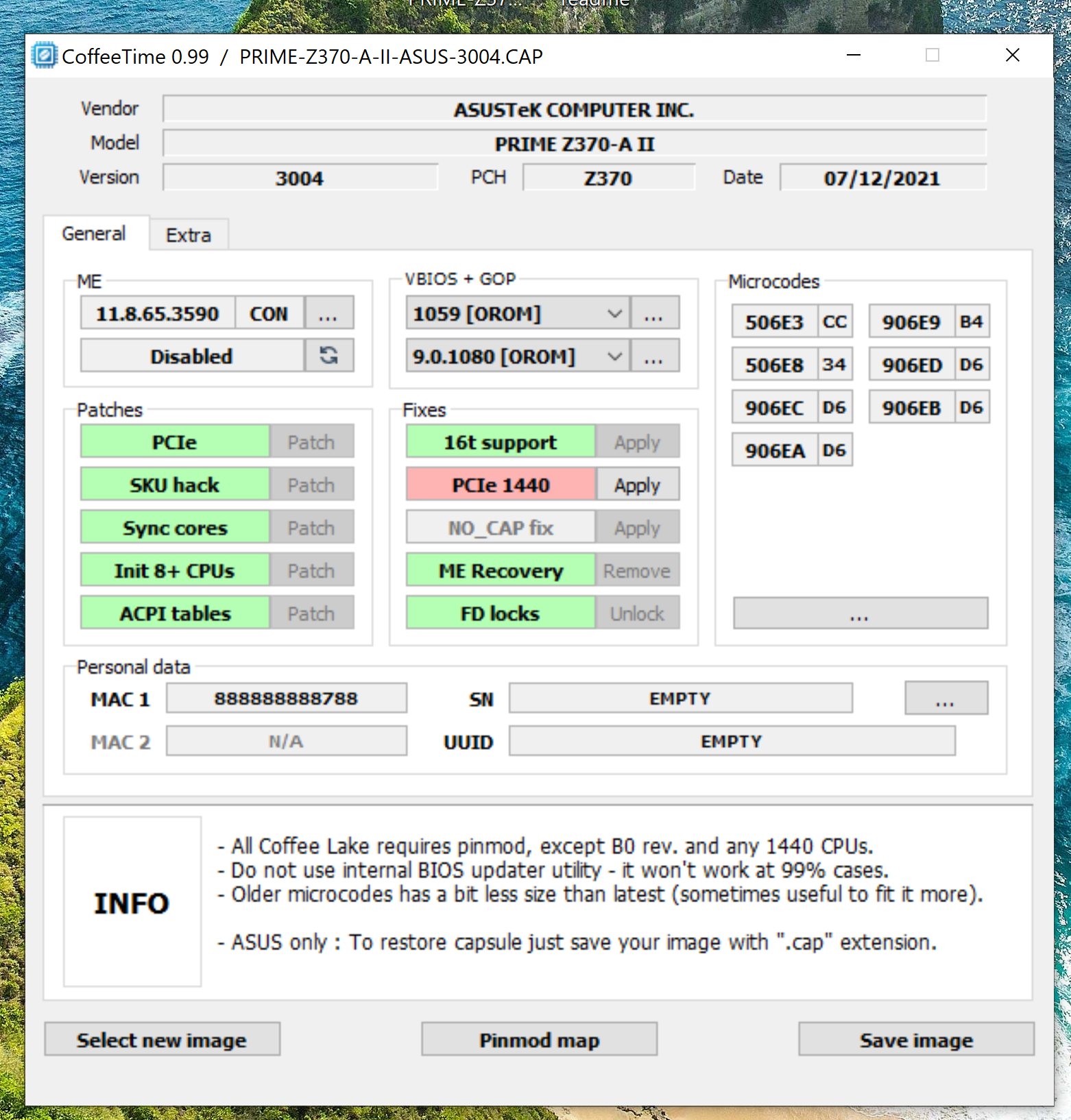Click the ME Disabled state field
Image resolution: width=1071 pixels, height=1120 pixels.
click(x=192, y=356)
